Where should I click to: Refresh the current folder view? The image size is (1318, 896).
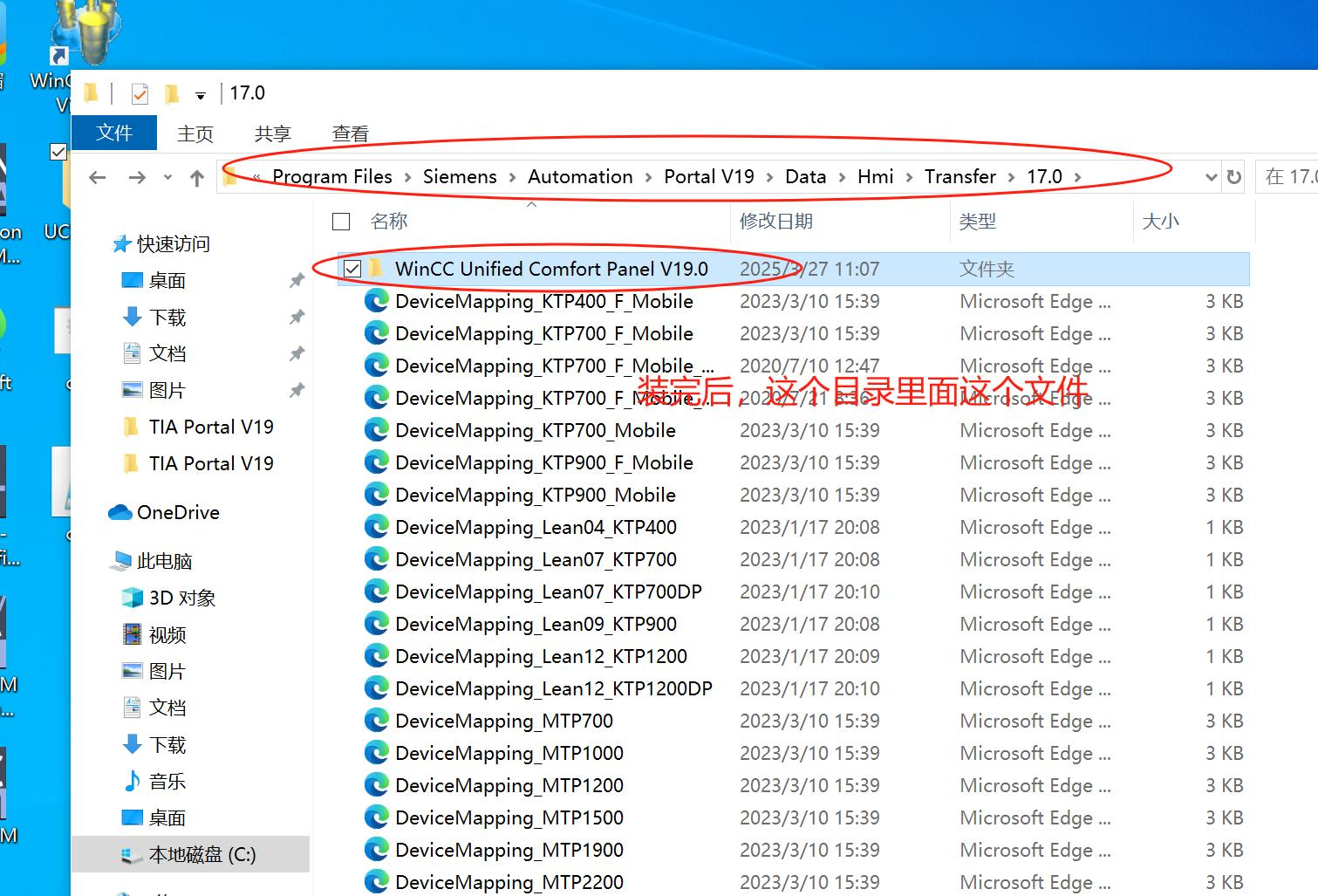[1233, 177]
